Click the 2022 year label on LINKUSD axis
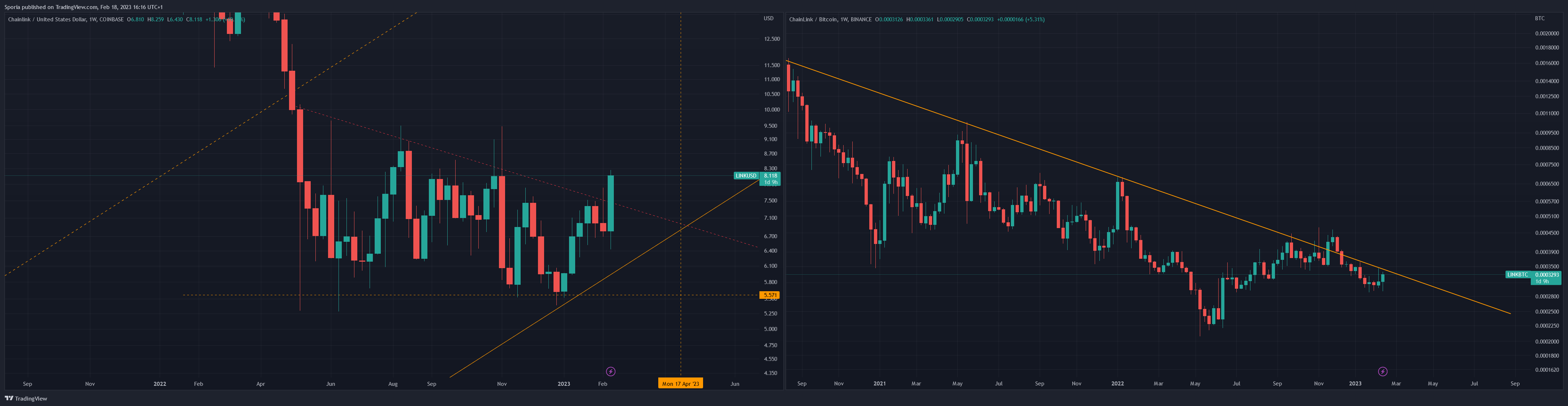This screenshot has height=406, width=1568. tap(160, 384)
